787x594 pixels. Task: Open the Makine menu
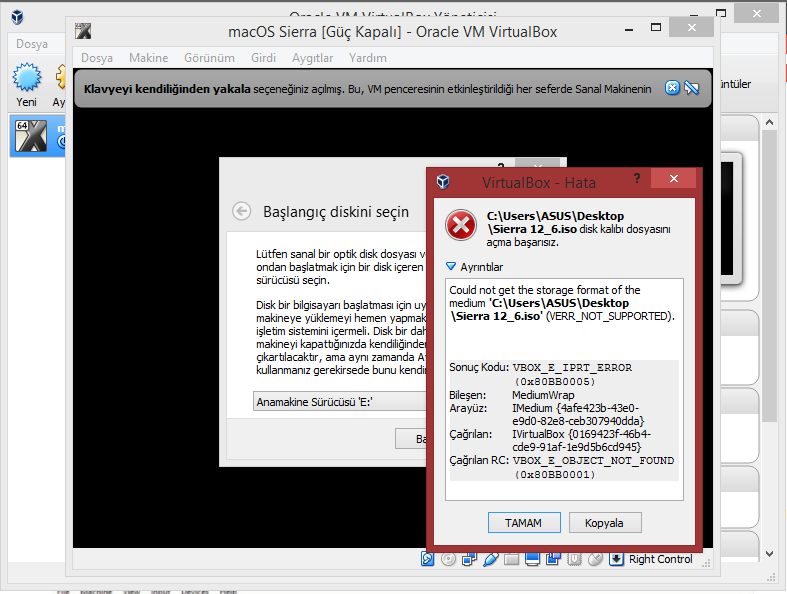click(x=148, y=58)
